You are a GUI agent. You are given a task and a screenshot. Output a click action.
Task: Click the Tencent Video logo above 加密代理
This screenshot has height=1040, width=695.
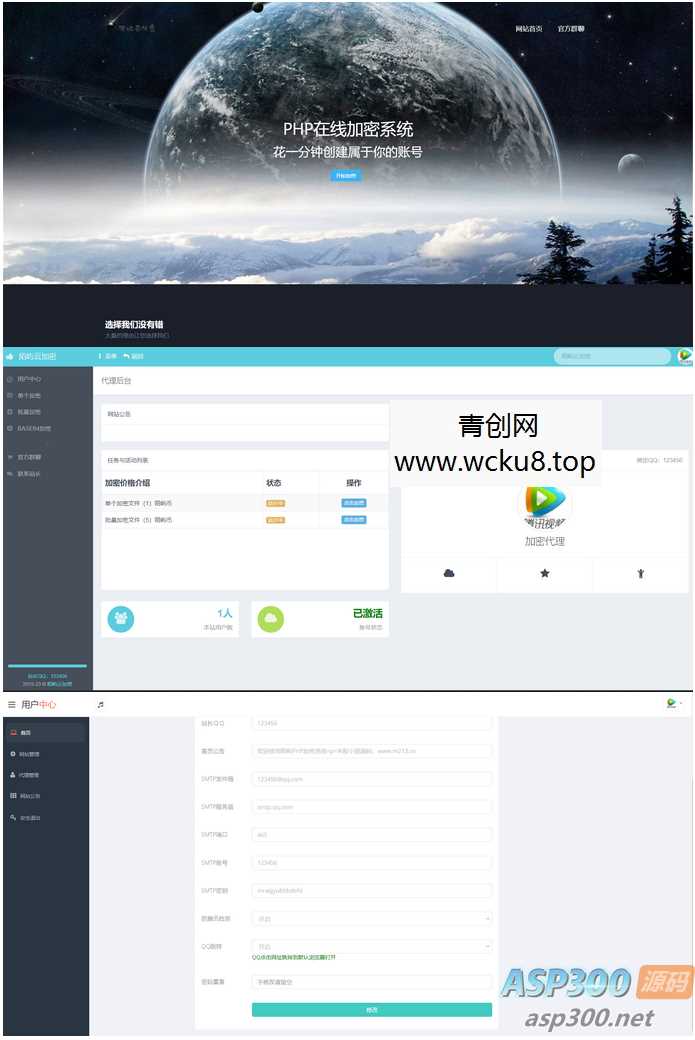(544, 505)
